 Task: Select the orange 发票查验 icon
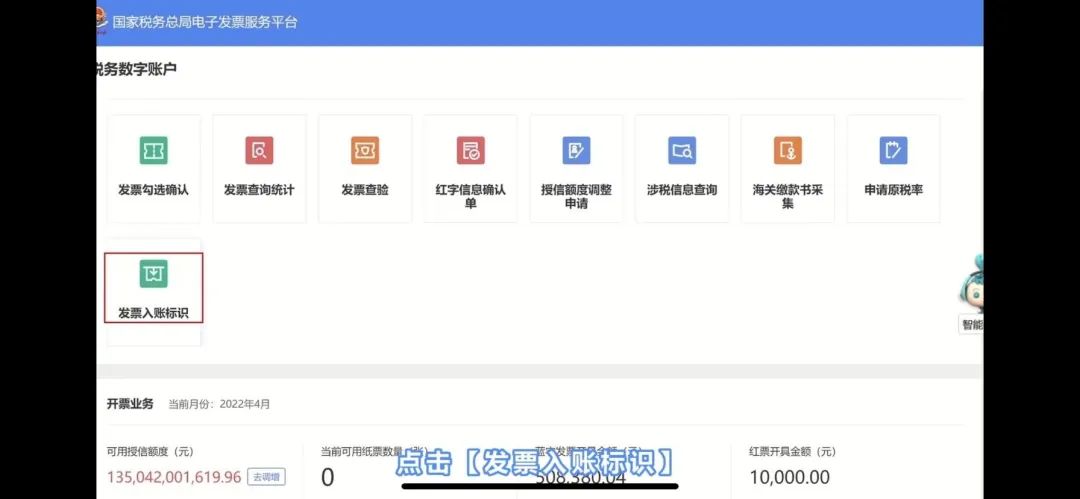pyautogui.click(x=365, y=151)
